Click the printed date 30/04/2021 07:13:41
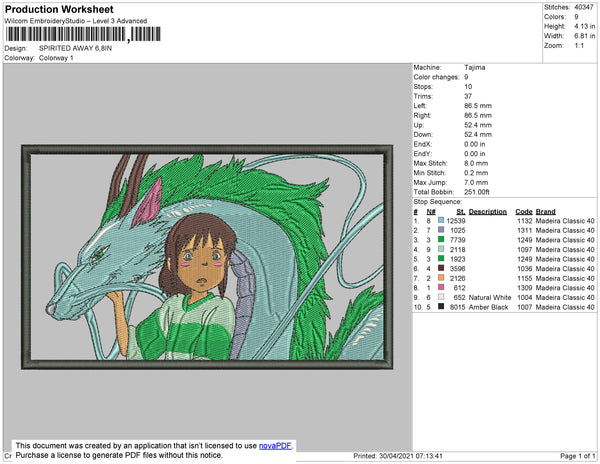 coord(411,456)
